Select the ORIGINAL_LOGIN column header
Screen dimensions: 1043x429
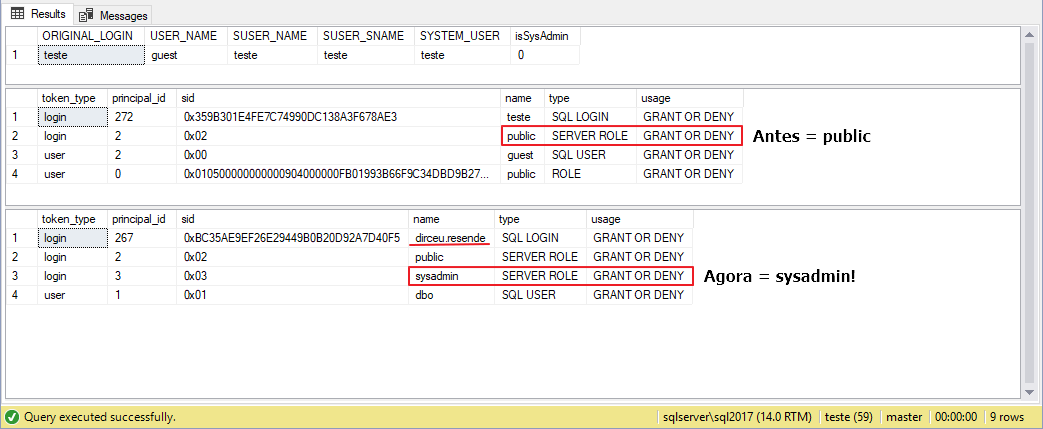click(92, 36)
